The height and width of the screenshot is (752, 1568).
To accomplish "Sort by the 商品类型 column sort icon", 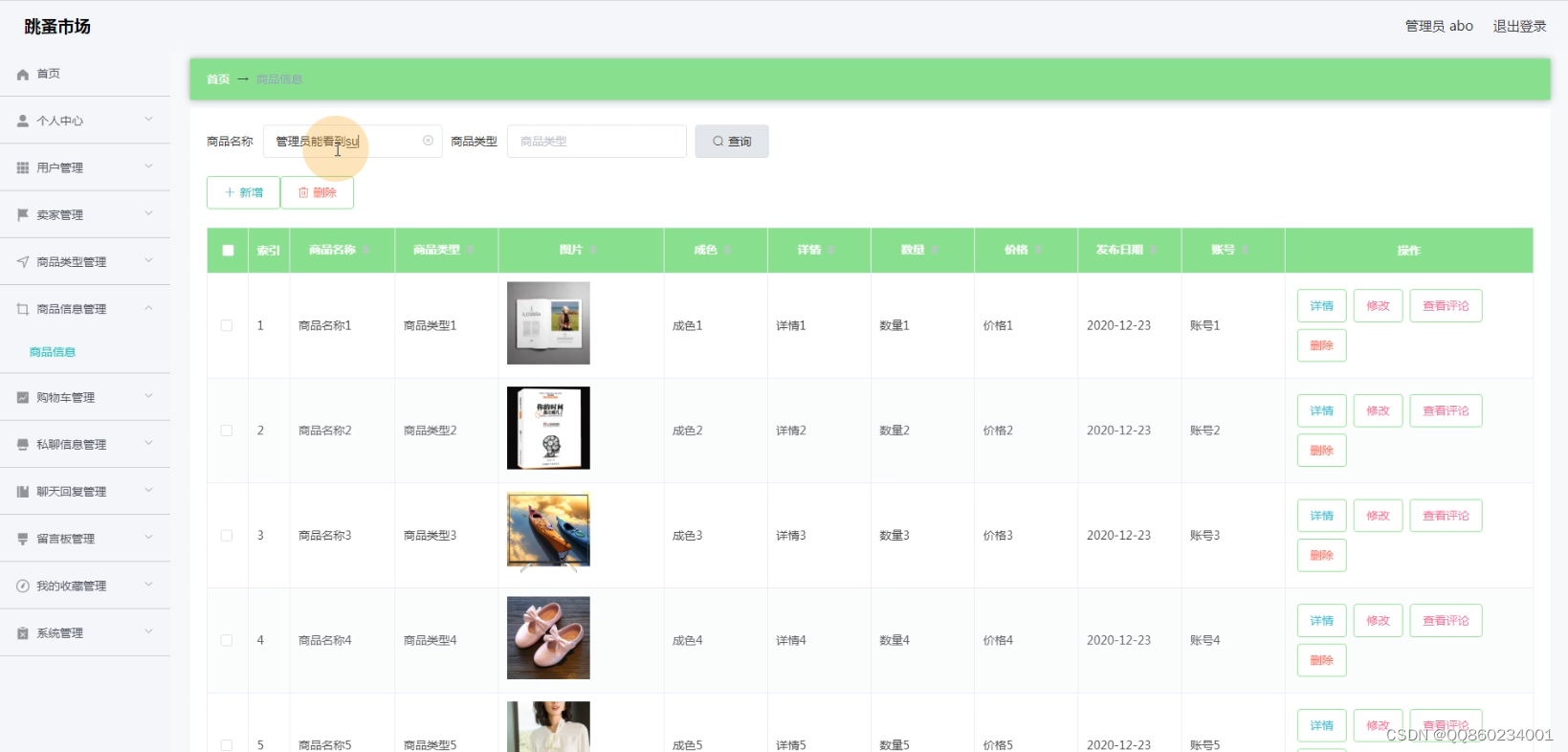I will coord(469,250).
